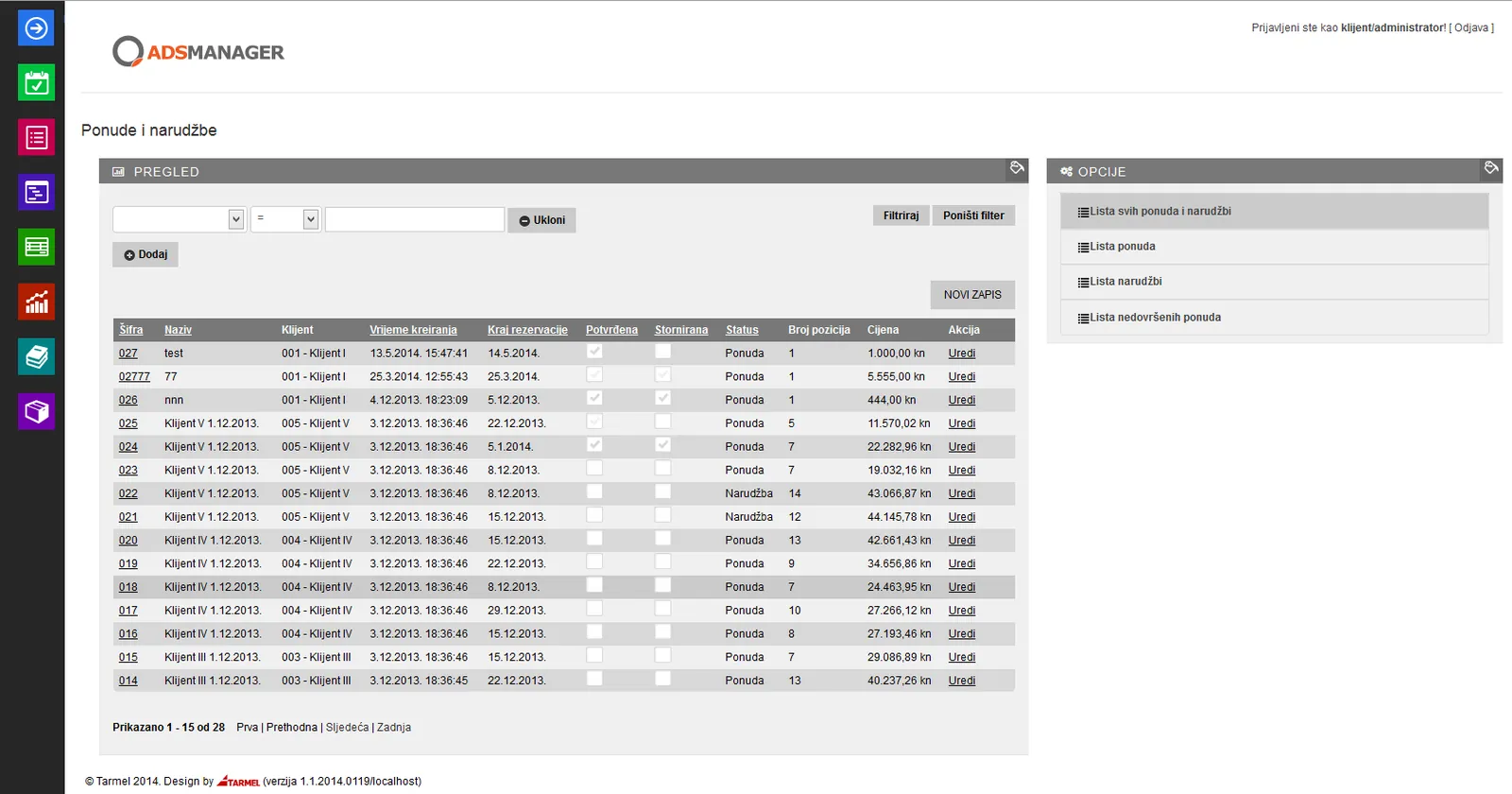Click Prva pagination text
The image size is (1512, 794).
coord(247,728)
